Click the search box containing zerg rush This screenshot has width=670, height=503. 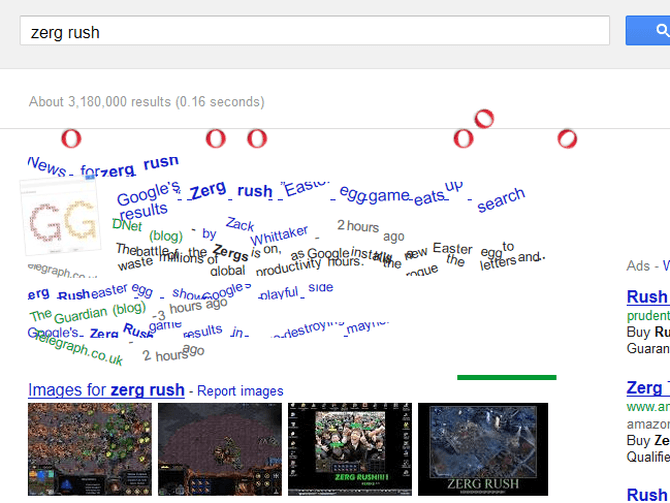[x=314, y=31]
